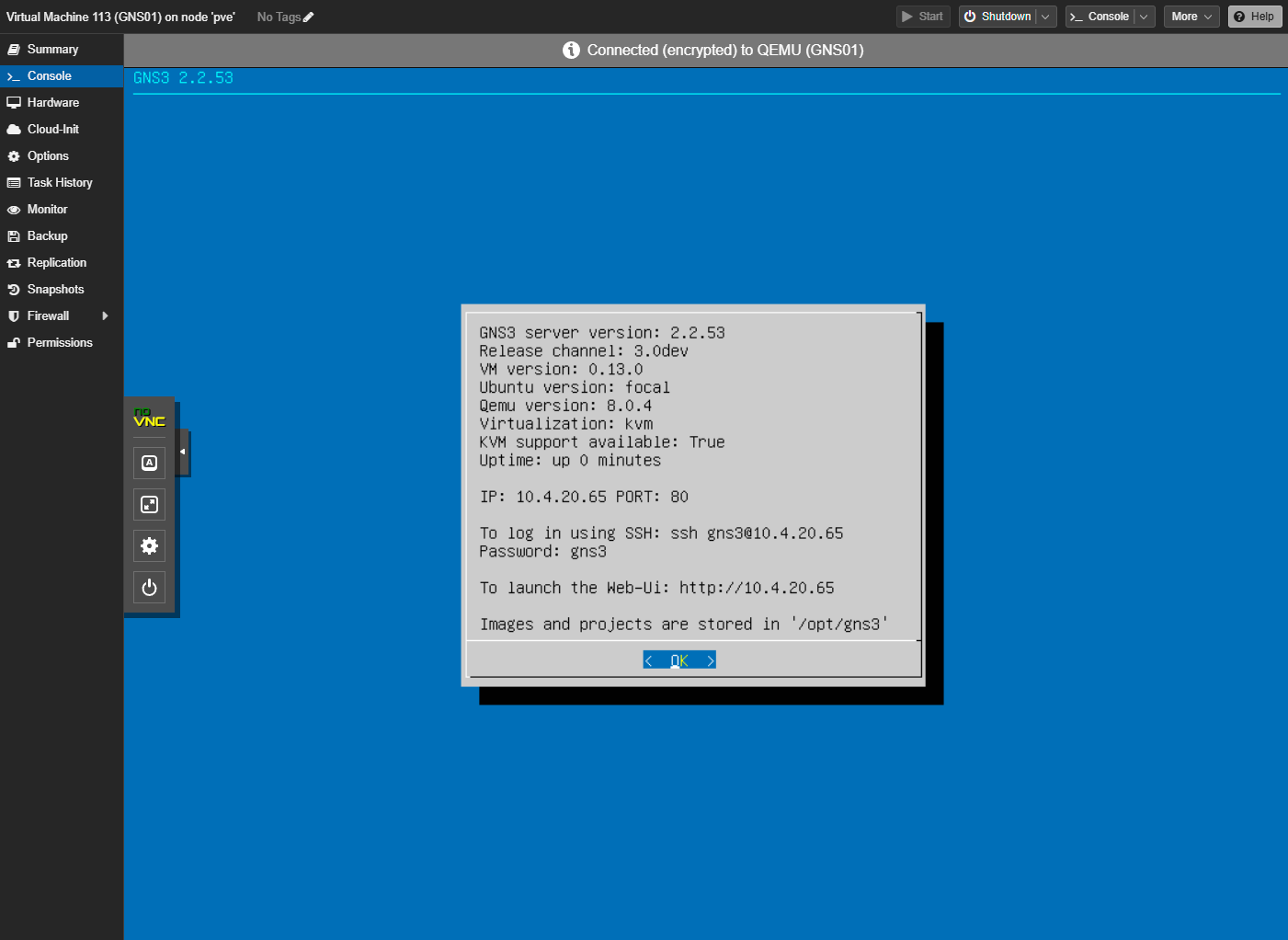This screenshot has height=940, width=1288.
Task: Click noVNC power control icon
Action: click(x=149, y=587)
